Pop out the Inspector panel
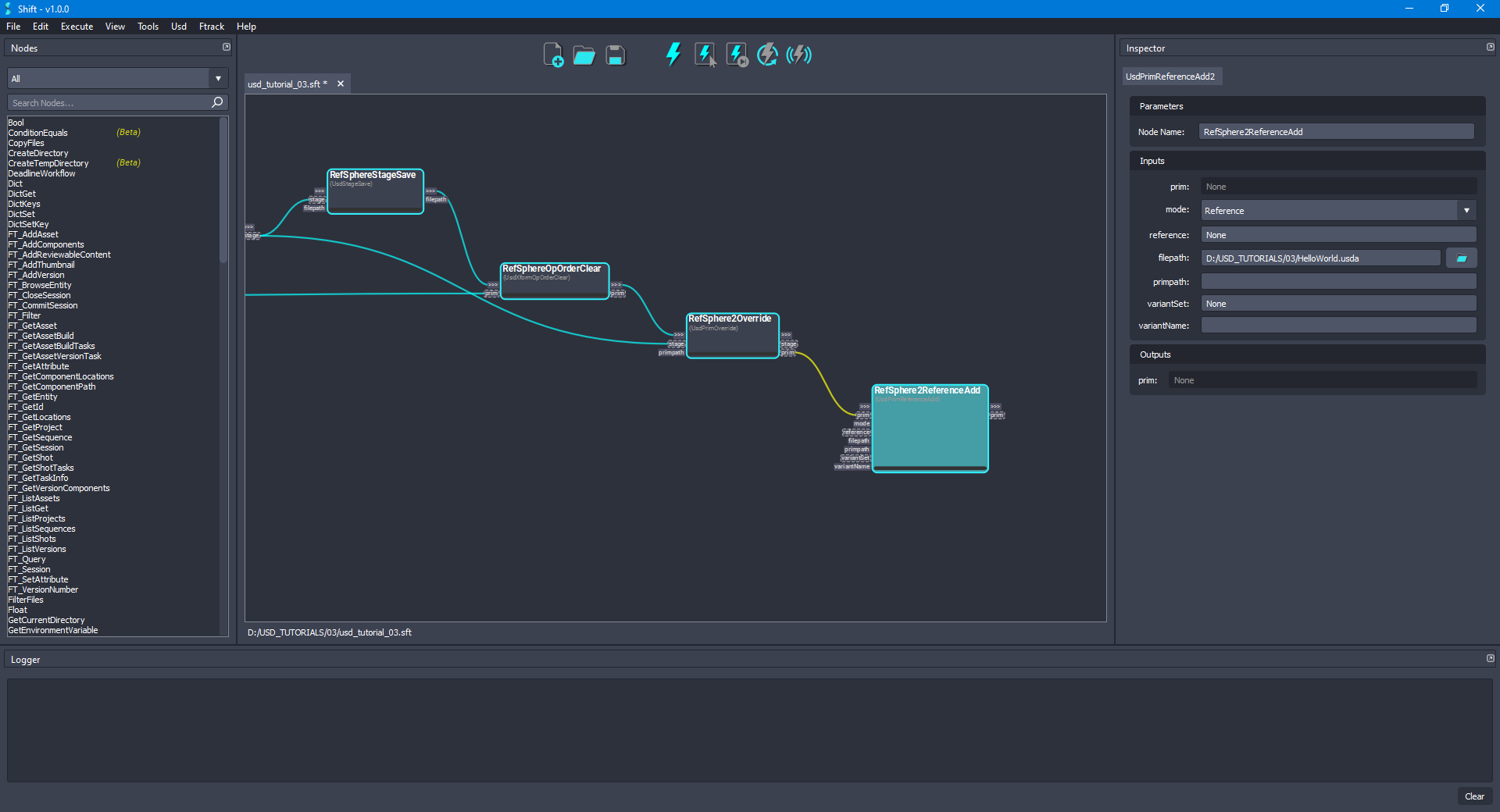This screenshot has height=812, width=1500. 1490,47
